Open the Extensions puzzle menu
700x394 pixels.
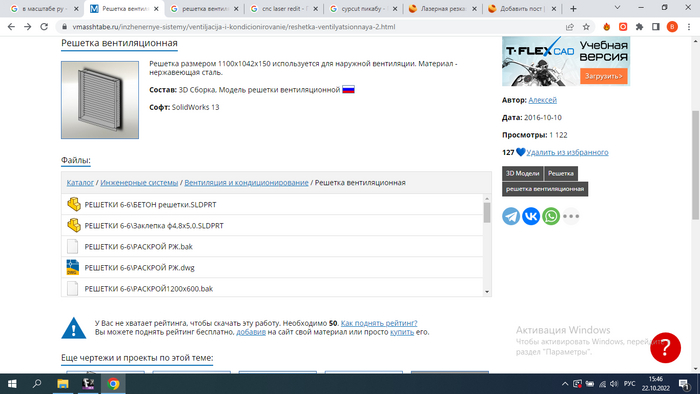point(639,27)
